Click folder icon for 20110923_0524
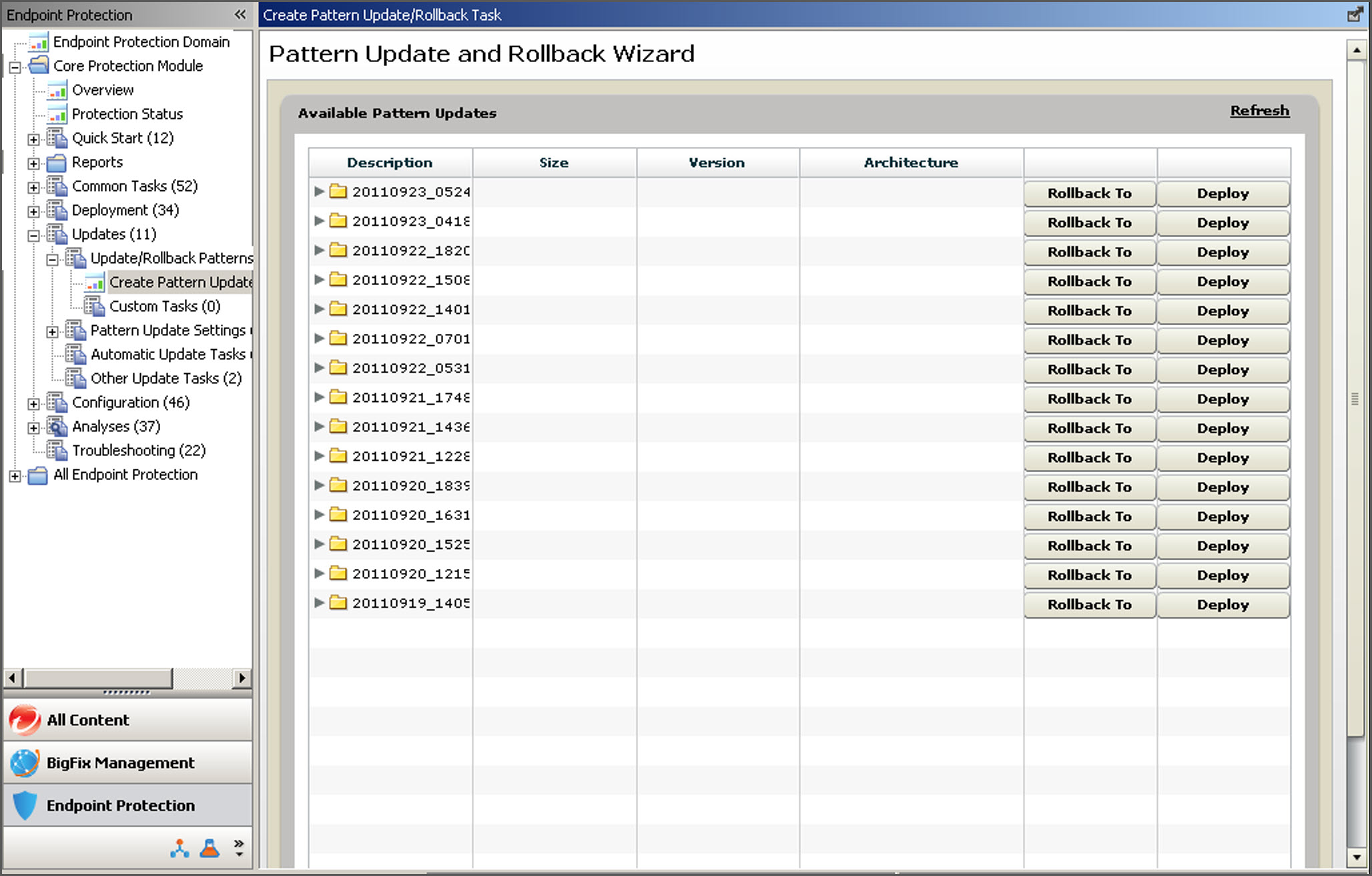Viewport: 1372px width, 876px height. coord(338,192)
